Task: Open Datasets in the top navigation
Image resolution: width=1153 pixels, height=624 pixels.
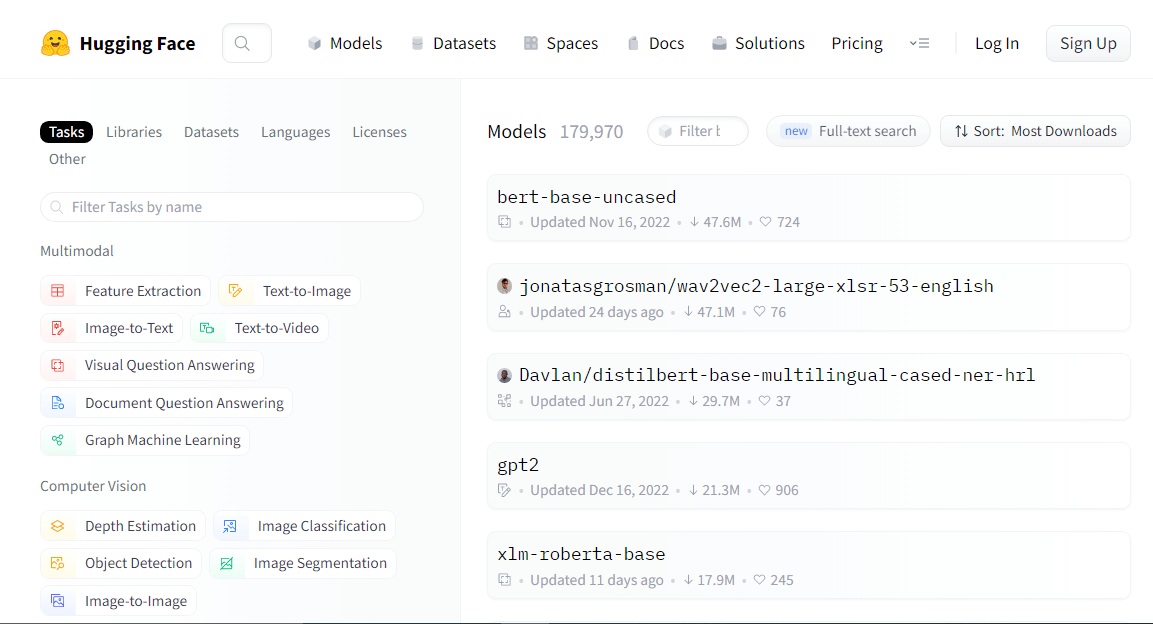Action: (453, 43)
